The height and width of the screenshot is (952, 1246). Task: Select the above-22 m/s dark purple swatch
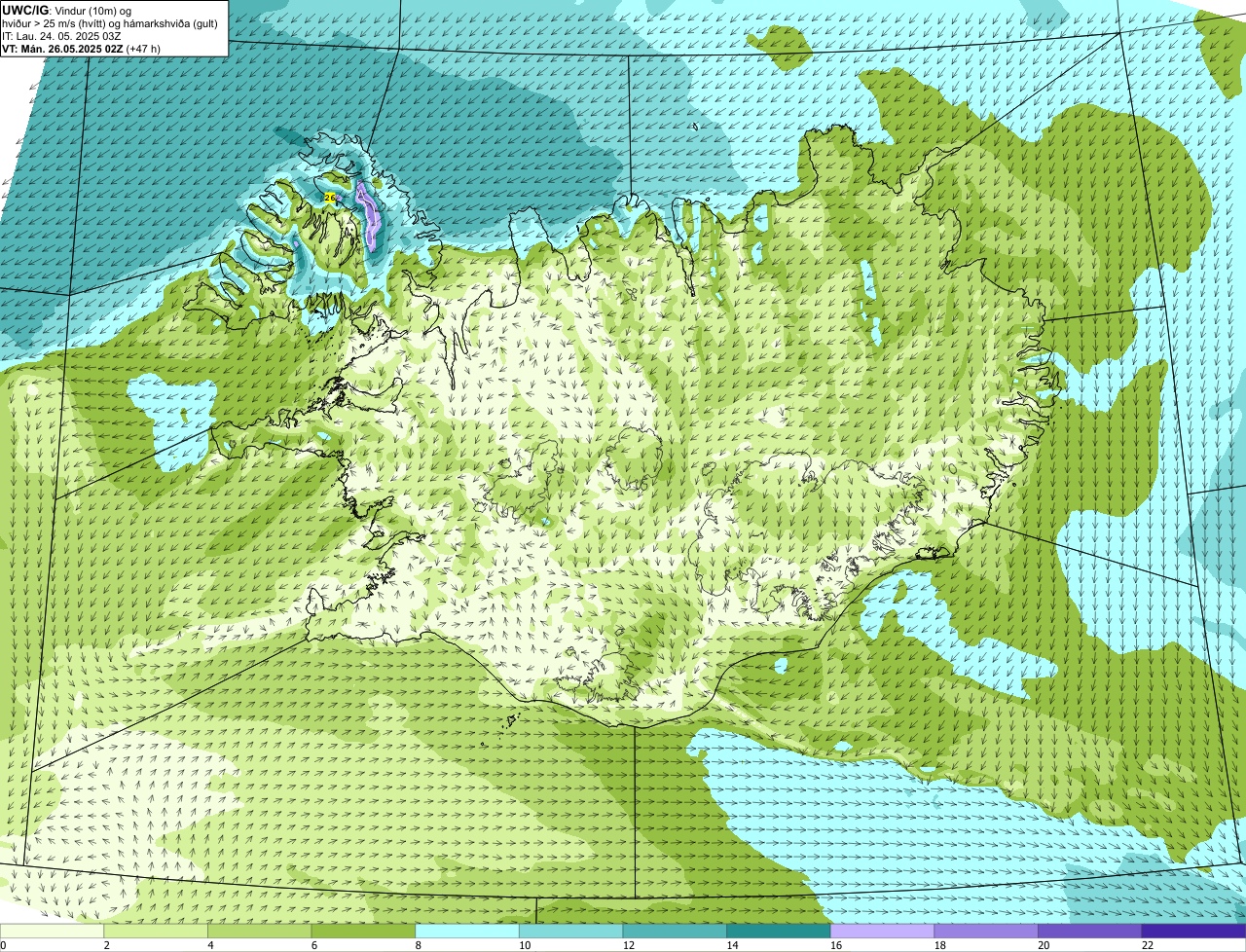(x=1193, y=931)
